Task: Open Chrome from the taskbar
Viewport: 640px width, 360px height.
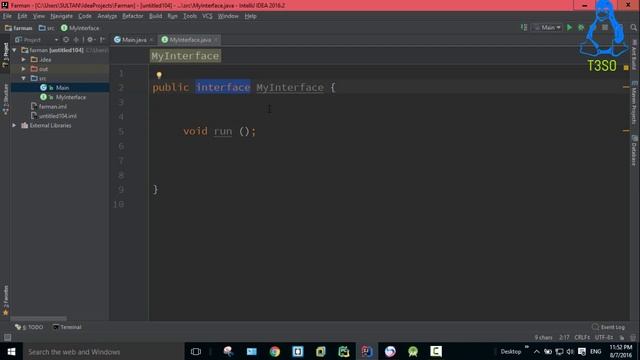Action: click(x=275, y=351)
